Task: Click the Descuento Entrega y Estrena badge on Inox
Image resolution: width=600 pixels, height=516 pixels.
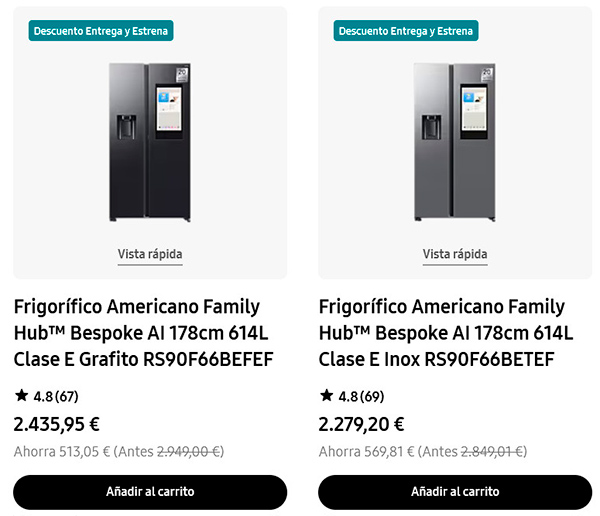Action: pyautogui.click(x=406, y=31)
